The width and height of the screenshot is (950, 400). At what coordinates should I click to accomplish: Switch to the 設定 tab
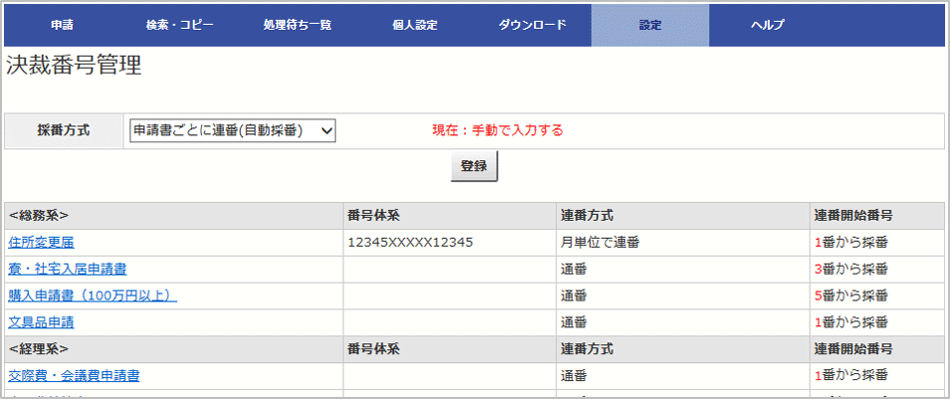point(650,25)
